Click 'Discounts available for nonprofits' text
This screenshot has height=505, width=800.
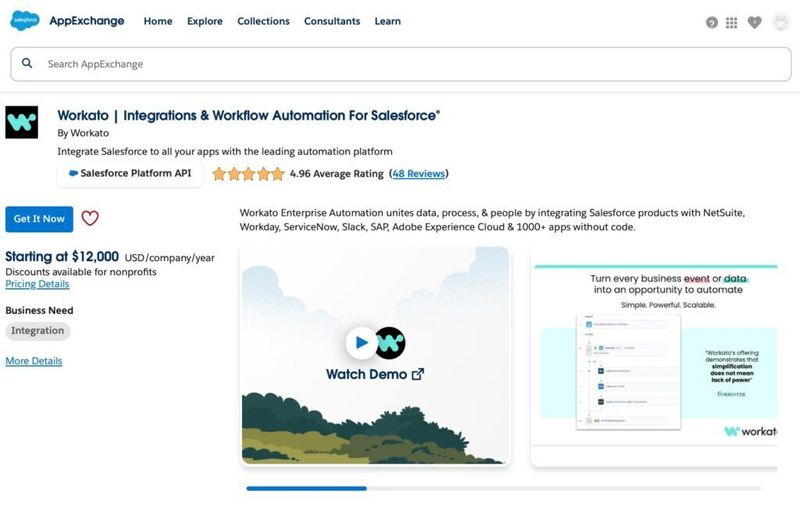(x=81, y=272)
